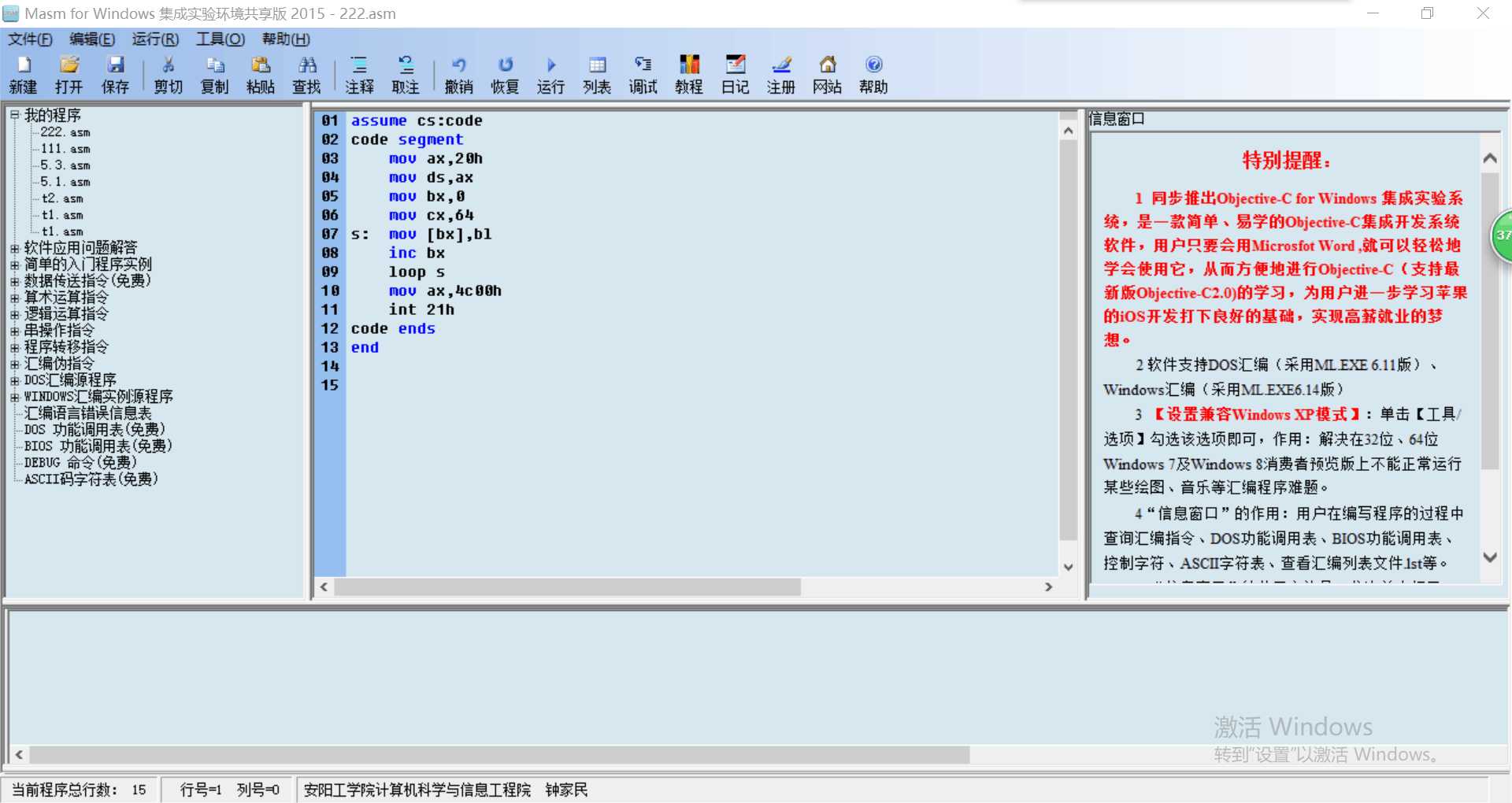Screen dimensions: 1512x803
Task: Click info window scrollbar up arrow
Action: [x=1490, y=158]
